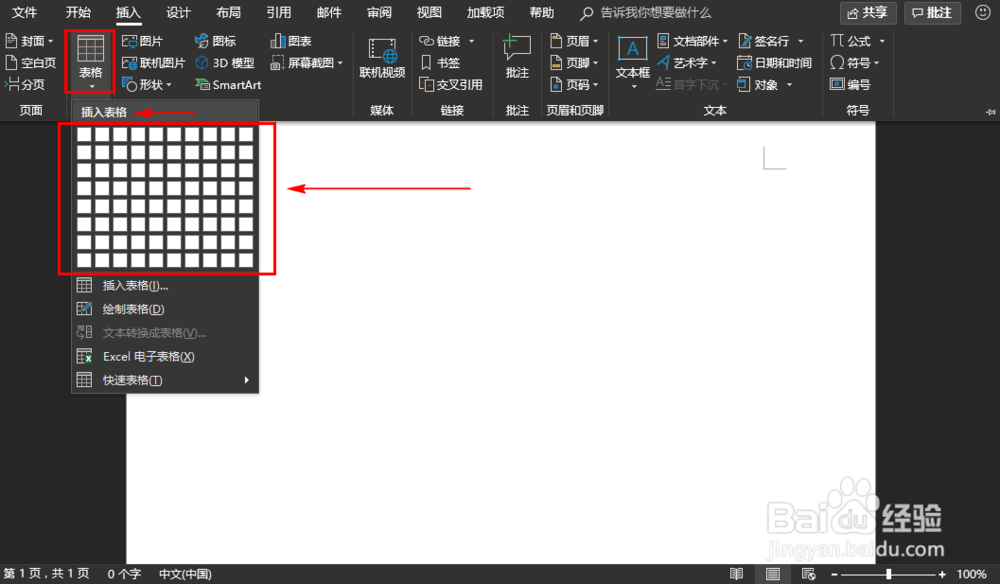Viewport: 1000px width, 584px height.
Task: Insert a 分页 page break
Action: click(25, 84)
